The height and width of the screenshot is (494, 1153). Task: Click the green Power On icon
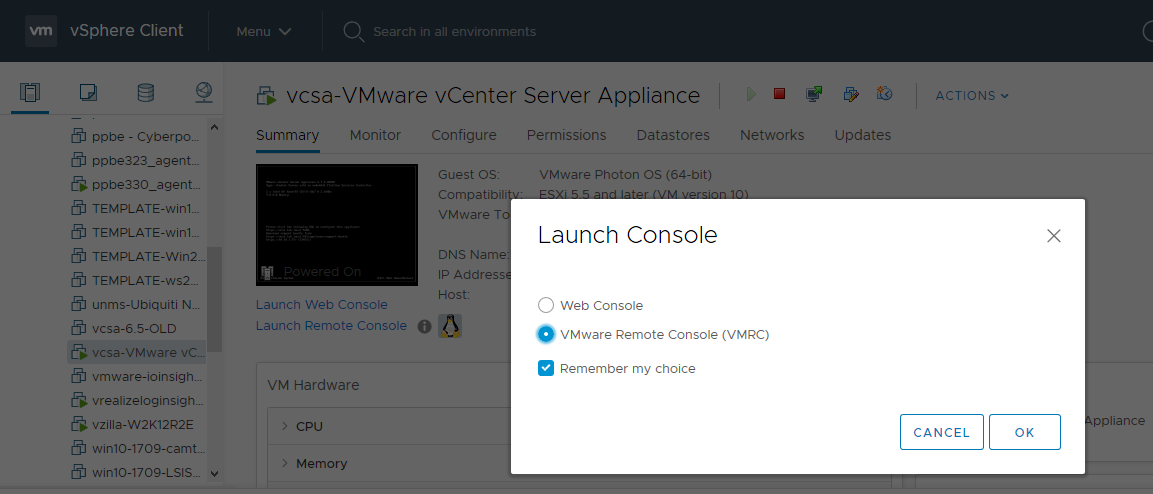click(751, 94)
